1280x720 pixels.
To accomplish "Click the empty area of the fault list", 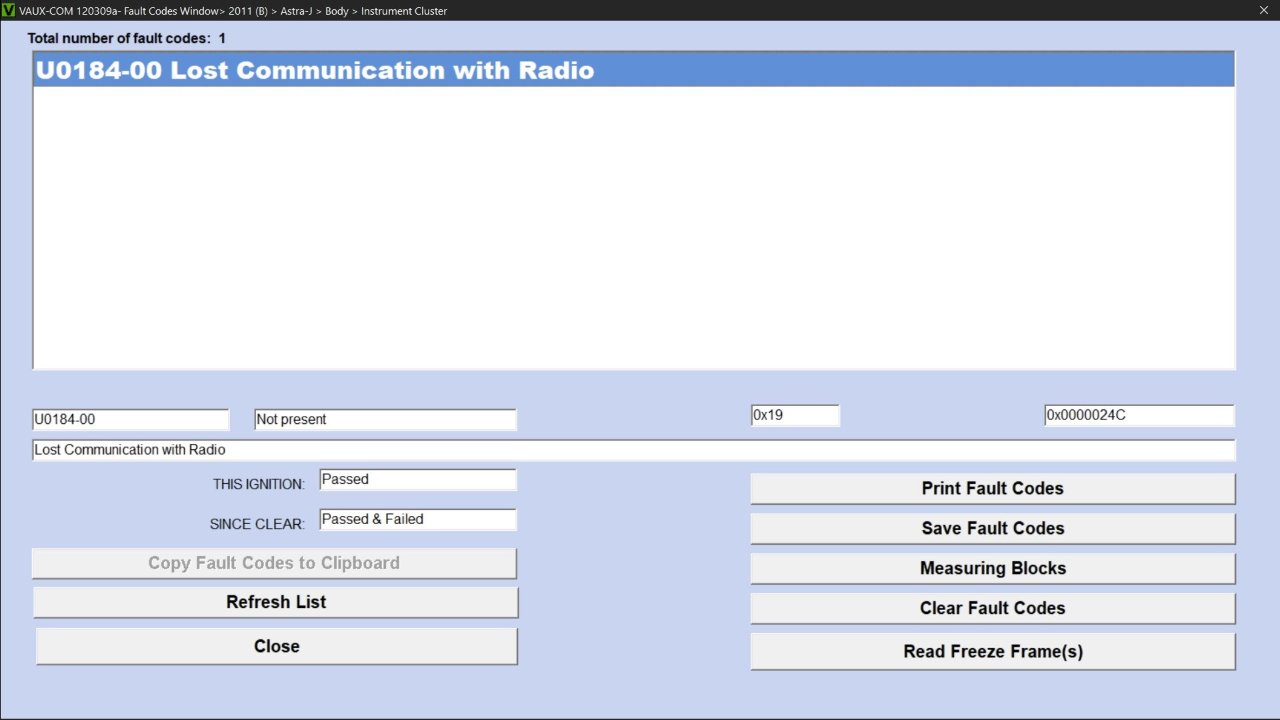I will (x=633, y=230).
